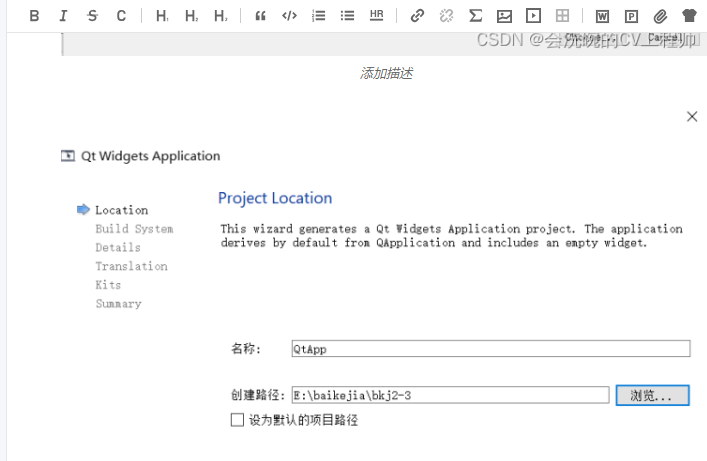The image size is (707, 461).
Task: Insert heading level 3
Action: click(x=220, y=16)
